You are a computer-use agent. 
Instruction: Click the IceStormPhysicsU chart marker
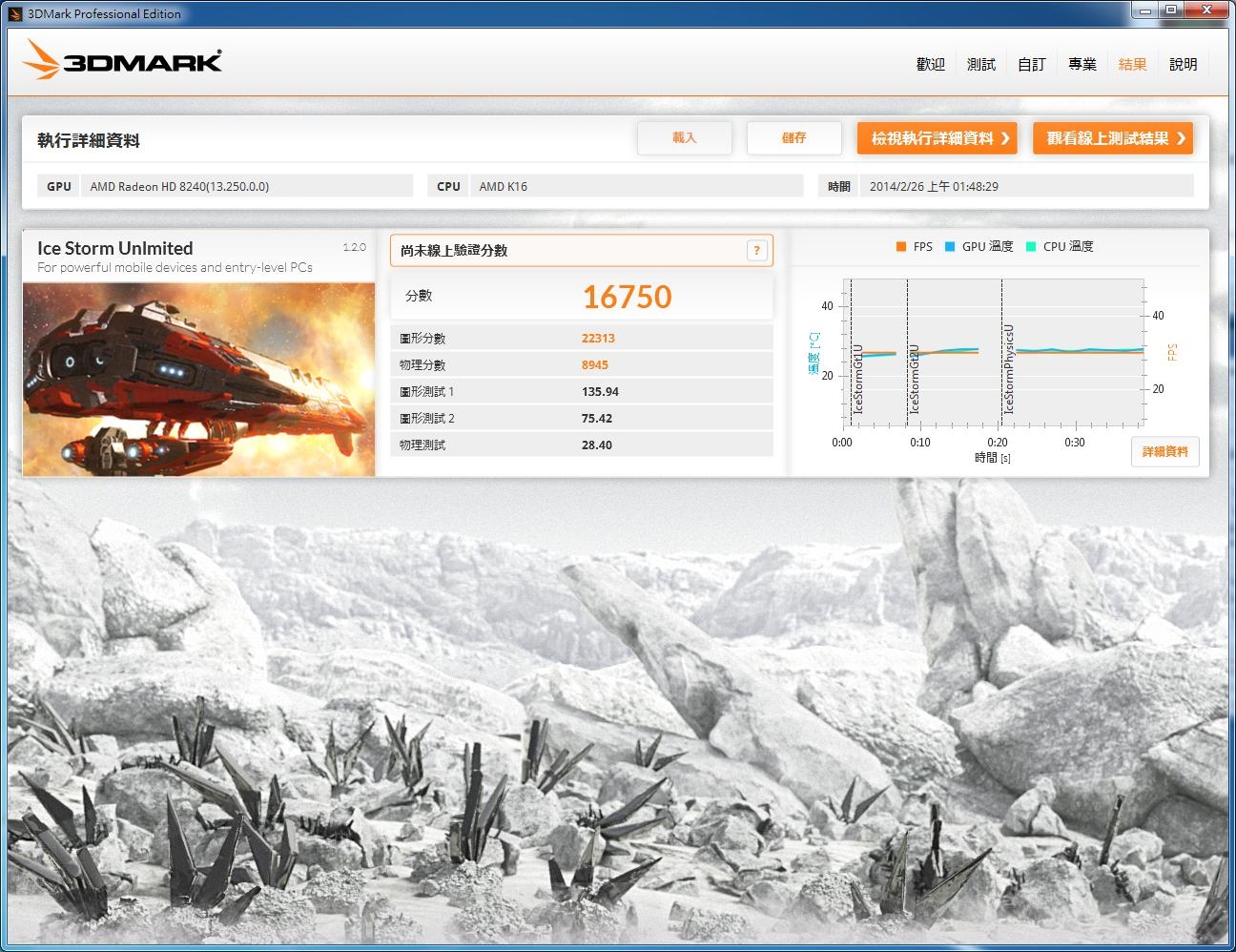[x=1008, y=368]
